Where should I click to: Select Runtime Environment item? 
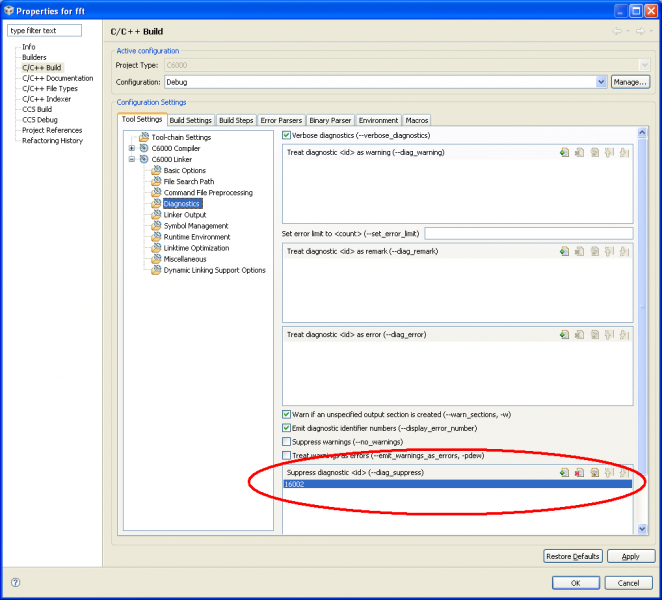[197, 237]
